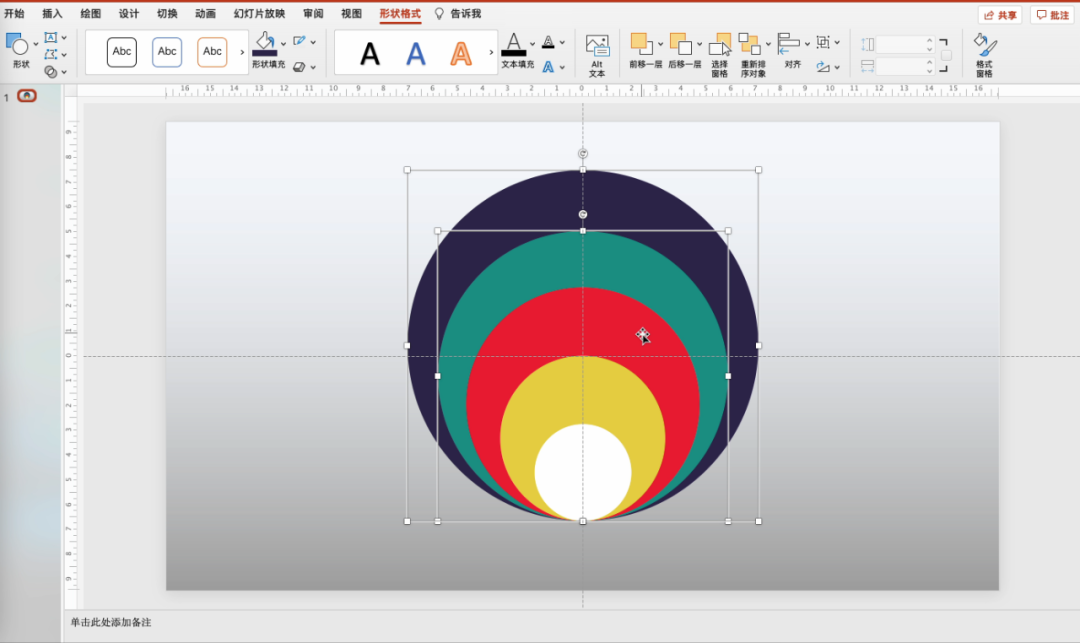Click the teal circle's rotation handle
The image size is (1080, 643).
click(583, 215)
